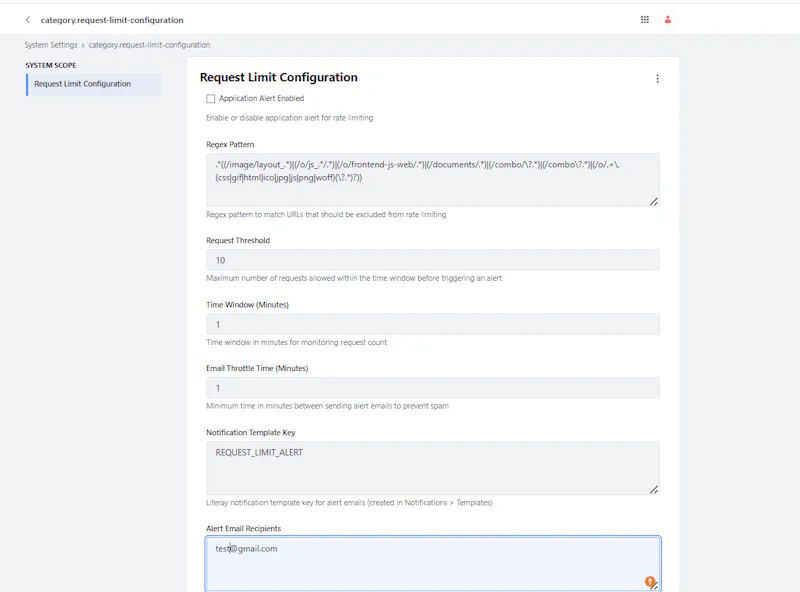Click the 'Maximum number of requests allowed' description
The image size is (800, 592).
click(354, 278)
